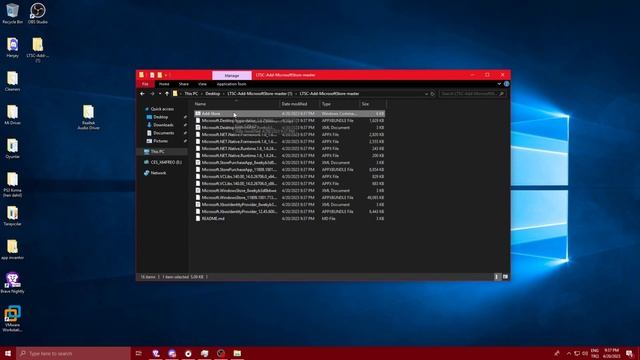Click the taskbar 'Type here to search' box
This screenshot has height=360, width=640.
pyautogui.click(x=73, y=353)
